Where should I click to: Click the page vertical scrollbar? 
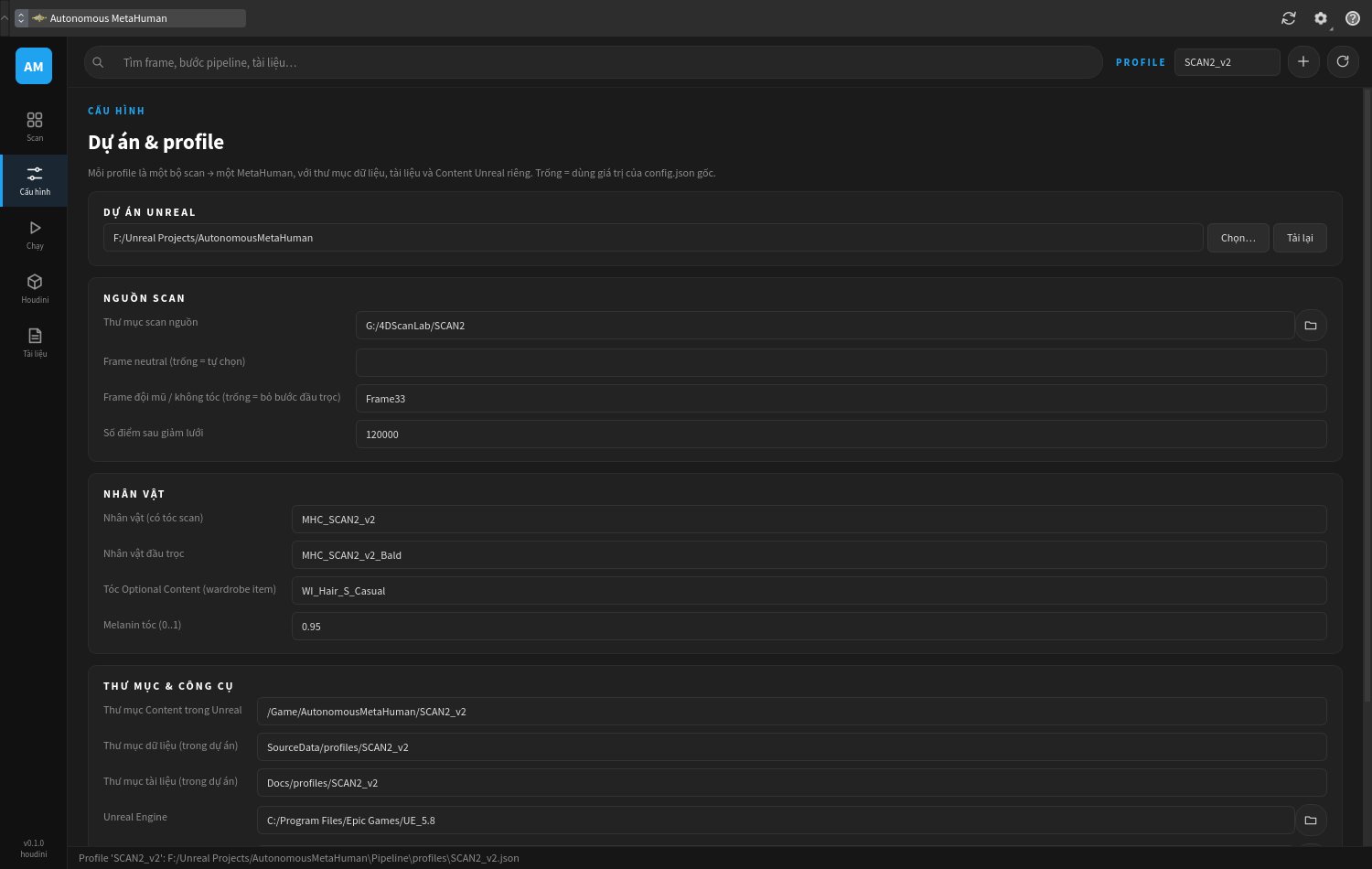(x=1367, y=393)
